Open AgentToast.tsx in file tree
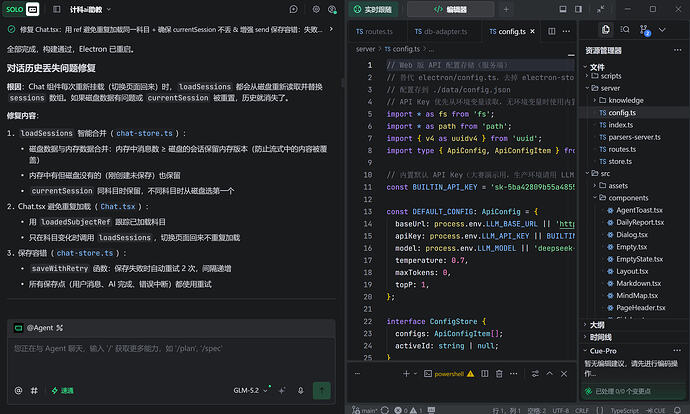Viewport: 690px width, 414px height. (639, 210)
